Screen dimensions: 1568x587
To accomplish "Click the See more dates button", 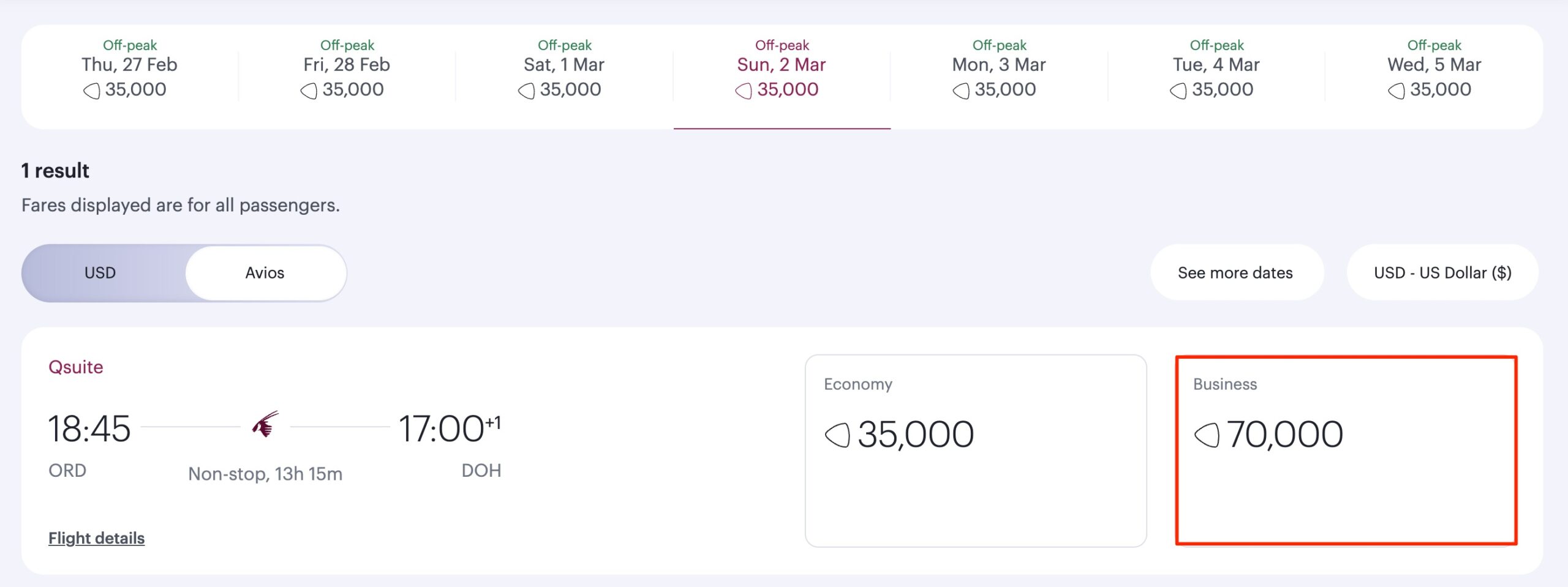I will tap(1235, 273).
